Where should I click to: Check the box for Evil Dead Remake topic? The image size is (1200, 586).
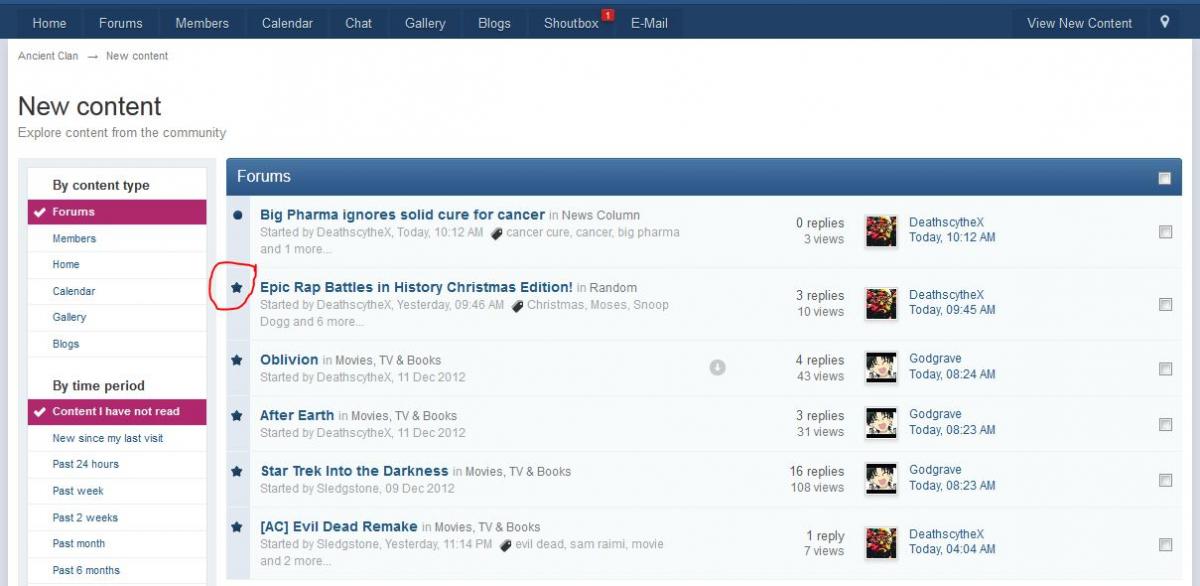coord(1165,545)
